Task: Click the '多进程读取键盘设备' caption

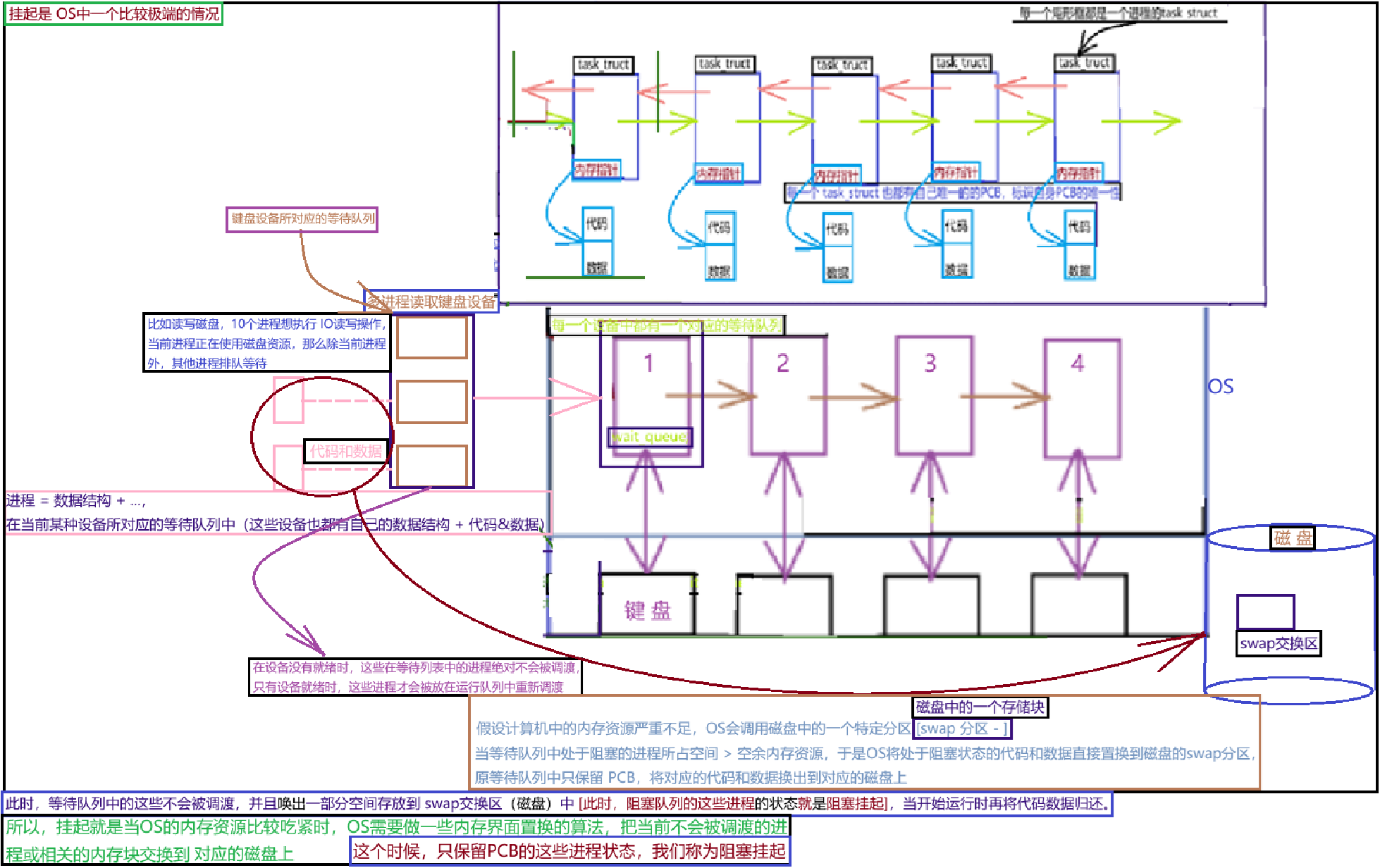Action: [x=431, y=302]
